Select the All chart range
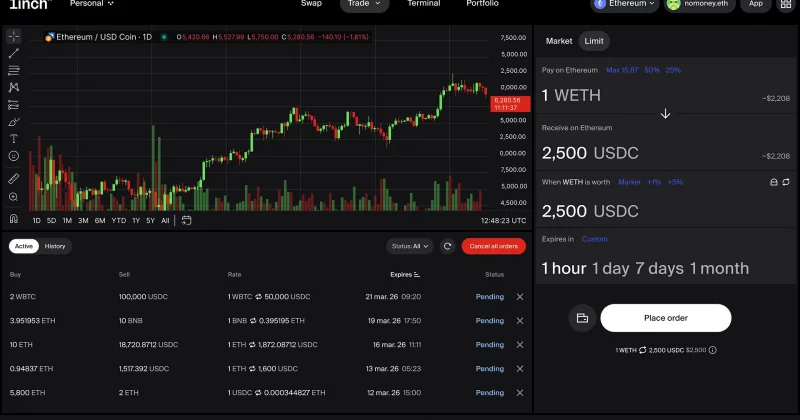The width and height of the screenshot is (800, 420). [165, 220]
